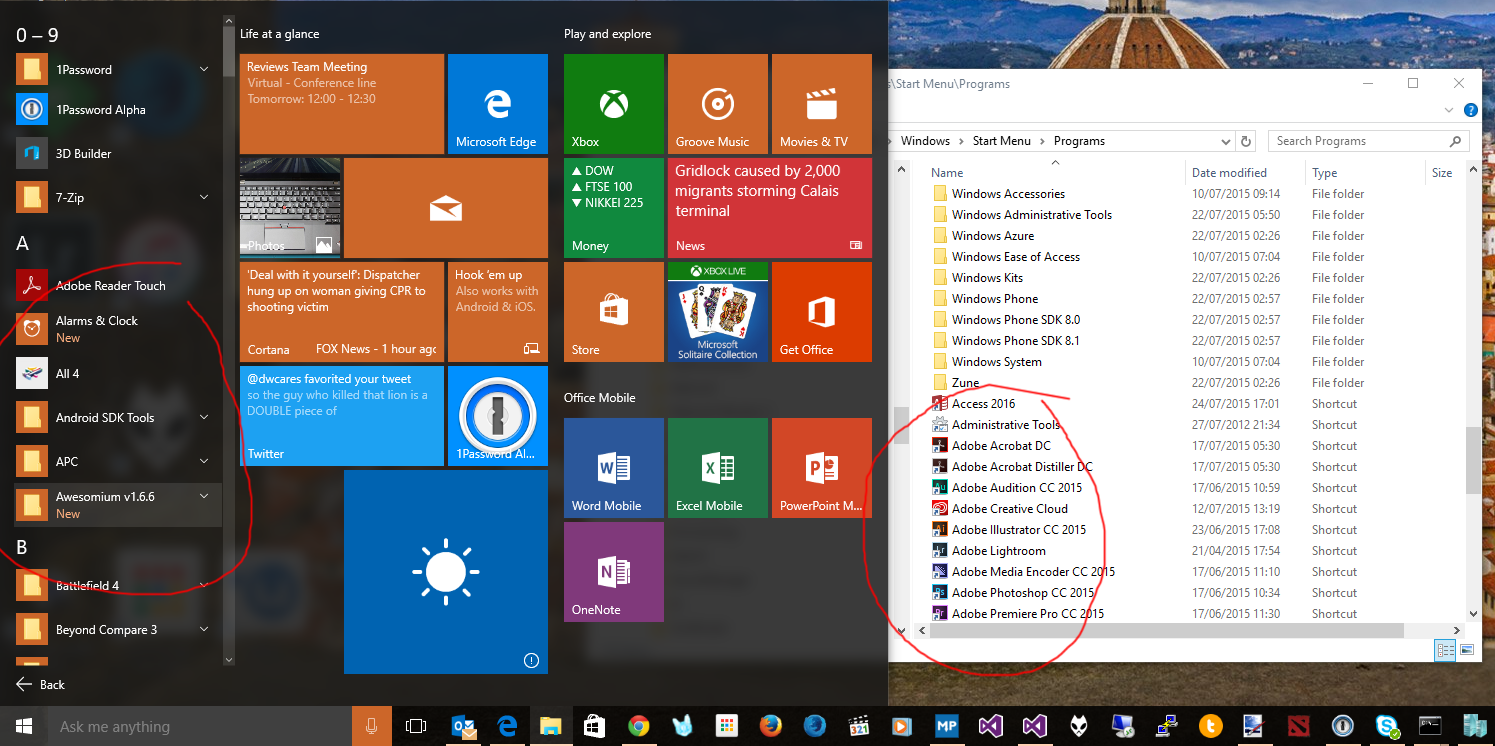The width and height of the screenshot is (1495, 746).
Task: Switch Explorer to details view
Action: tap(1445, 650)
